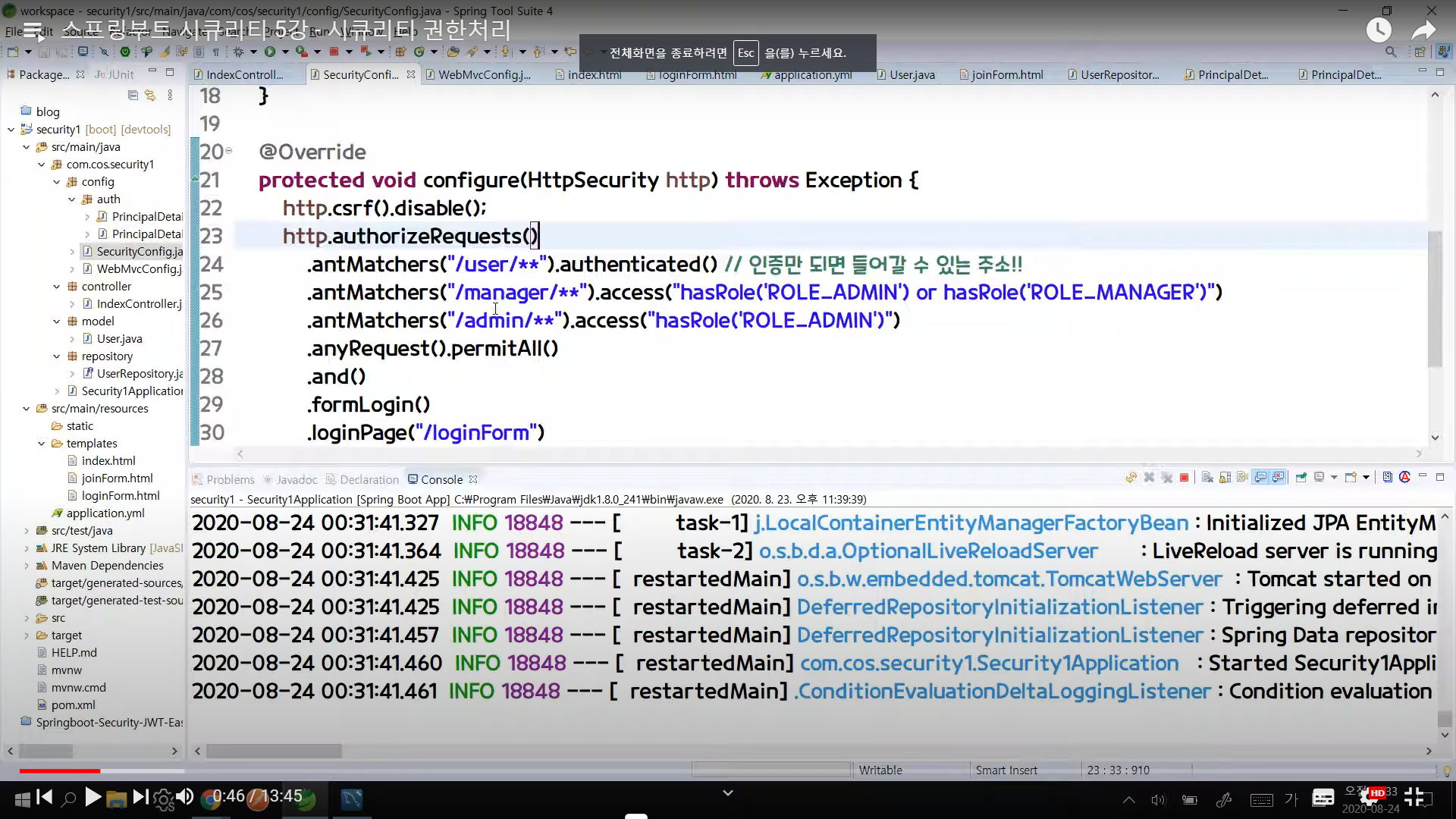This screenshot has width=1456, height=819.
Task: Toggle Scroll Lock in Console toolbar
Action: coord(1225,478)
